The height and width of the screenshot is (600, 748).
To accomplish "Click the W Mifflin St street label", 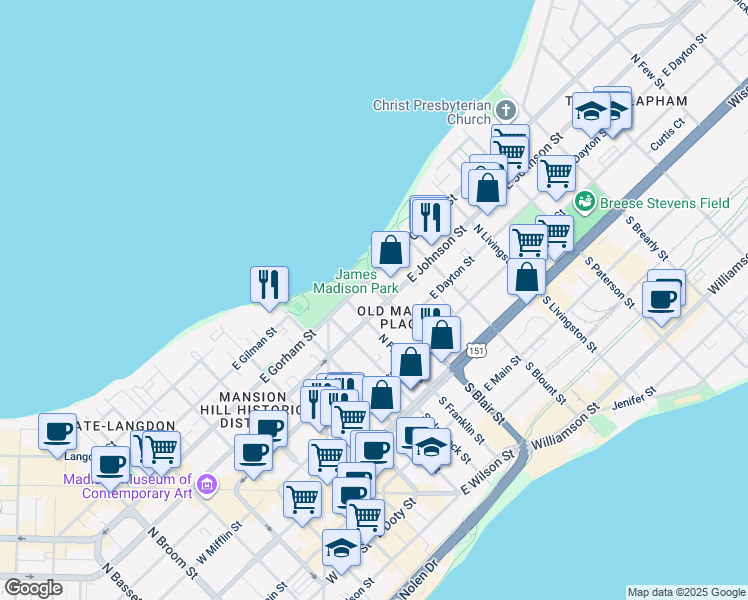I will (219, 542).
